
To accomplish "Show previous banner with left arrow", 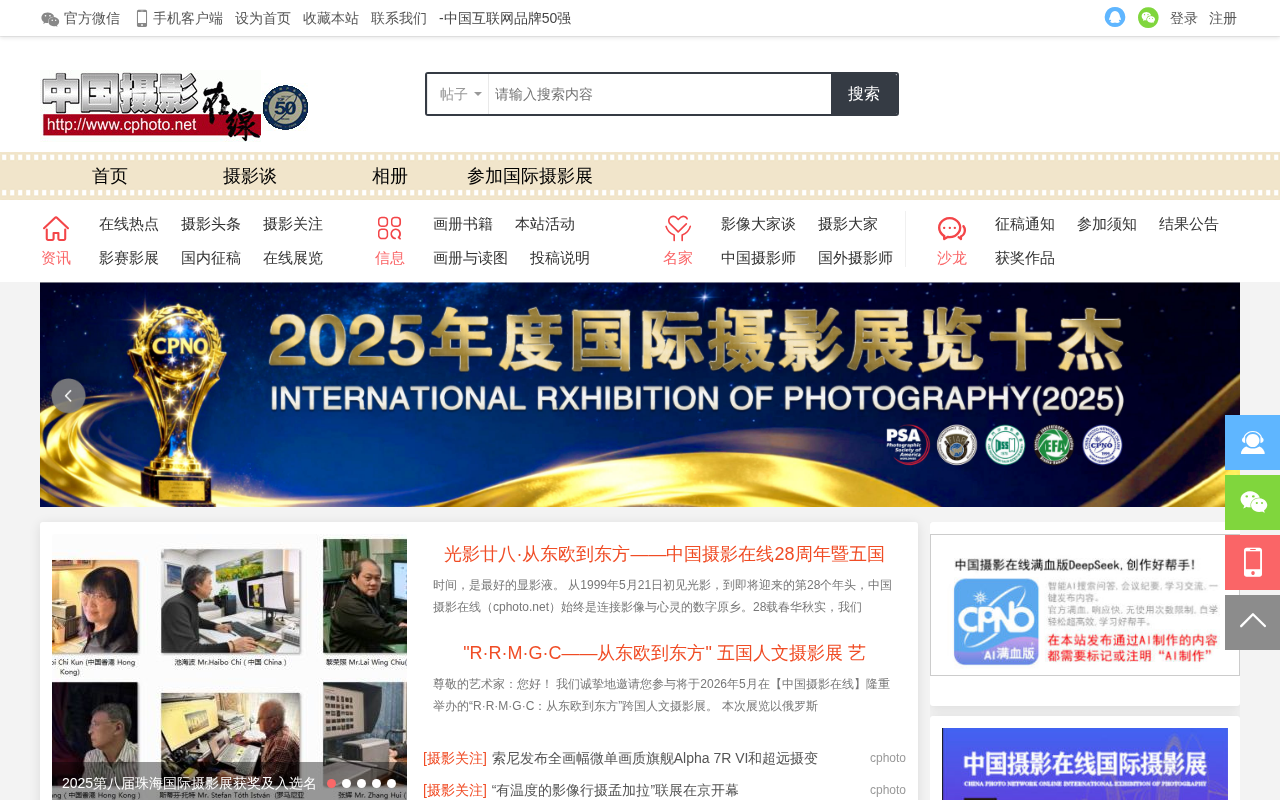I will tap(68, 396).
